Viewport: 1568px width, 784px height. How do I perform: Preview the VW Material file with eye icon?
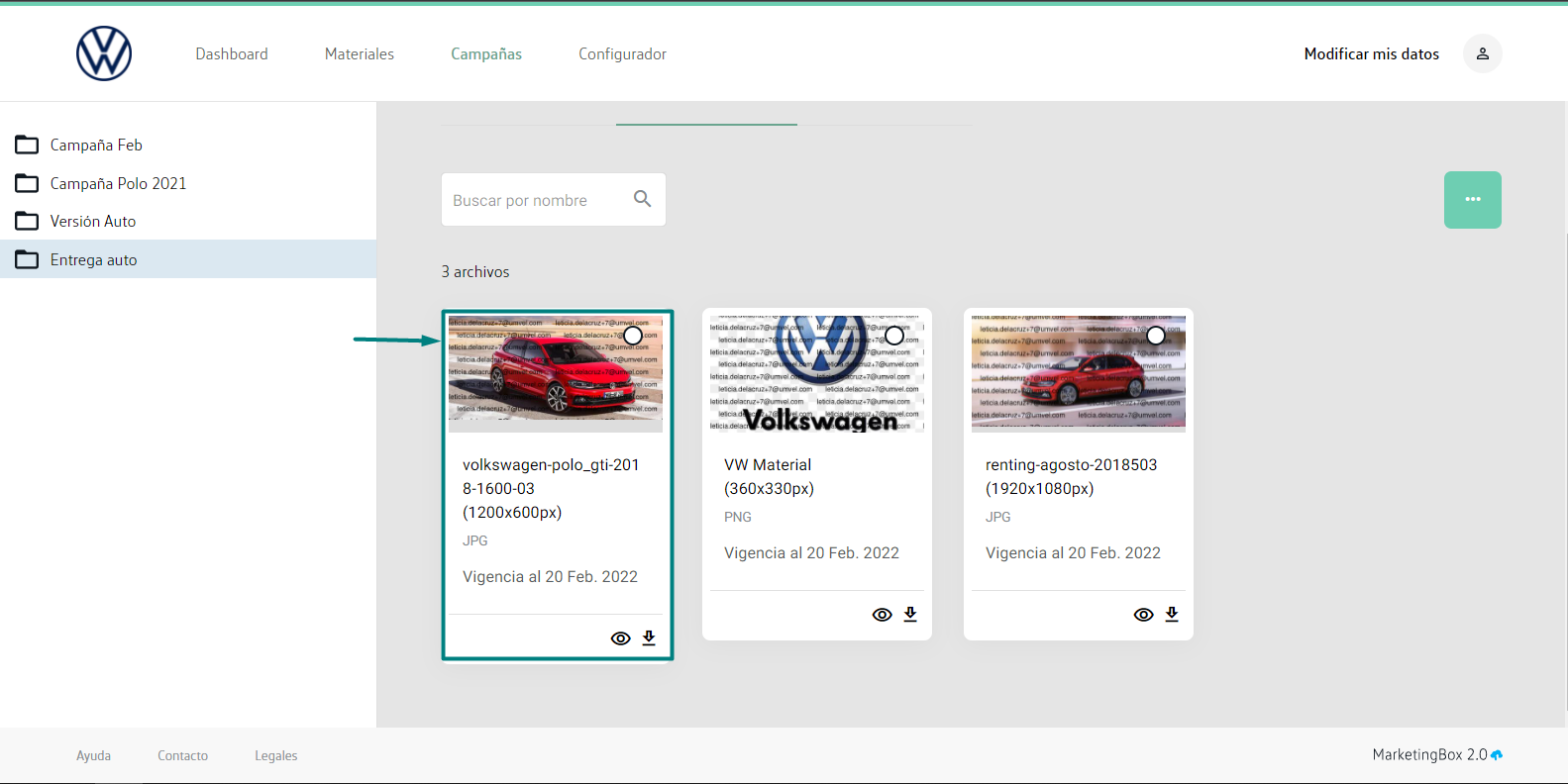[883, 615]
